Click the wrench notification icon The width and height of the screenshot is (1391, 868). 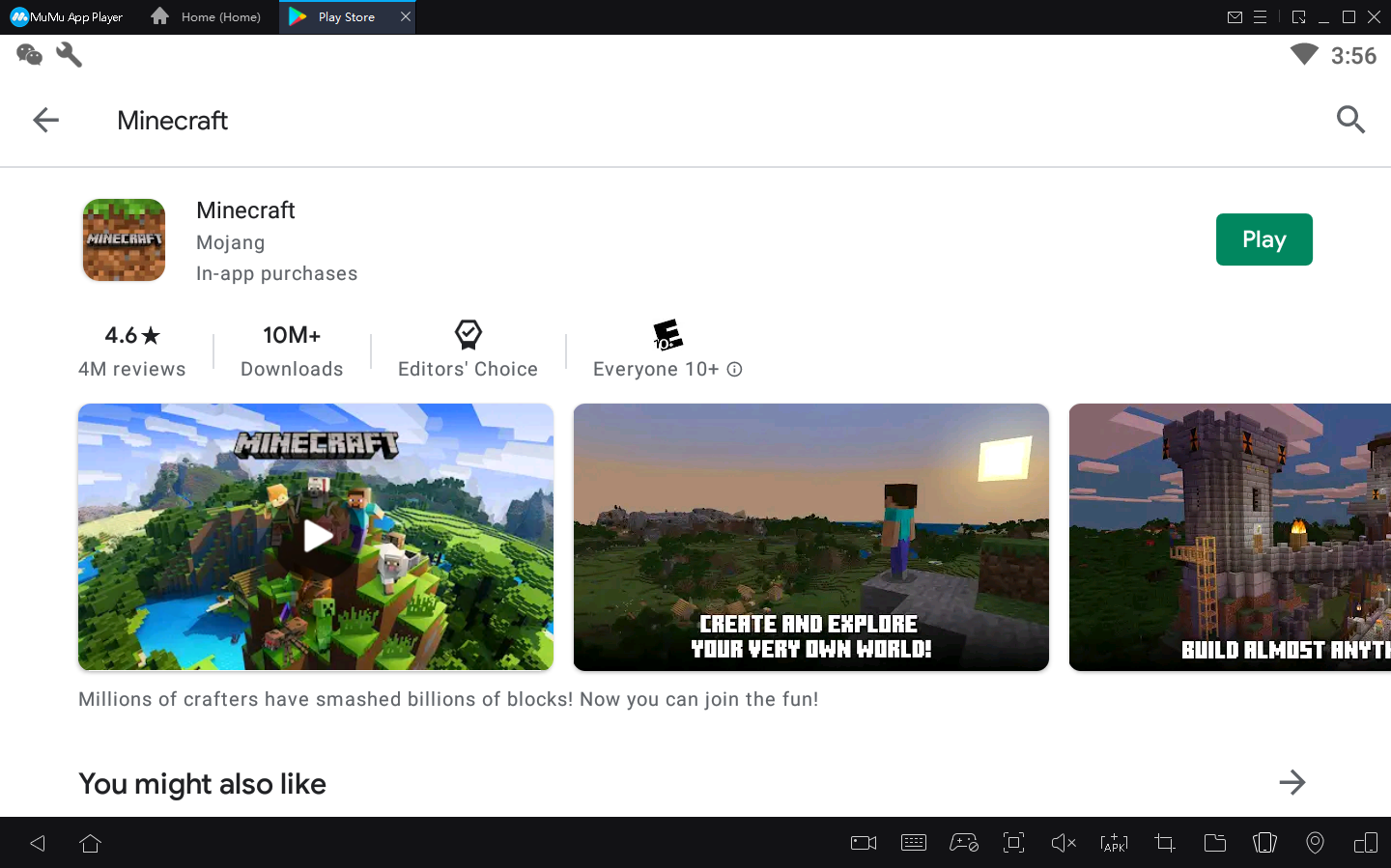(x=69, y=55)
